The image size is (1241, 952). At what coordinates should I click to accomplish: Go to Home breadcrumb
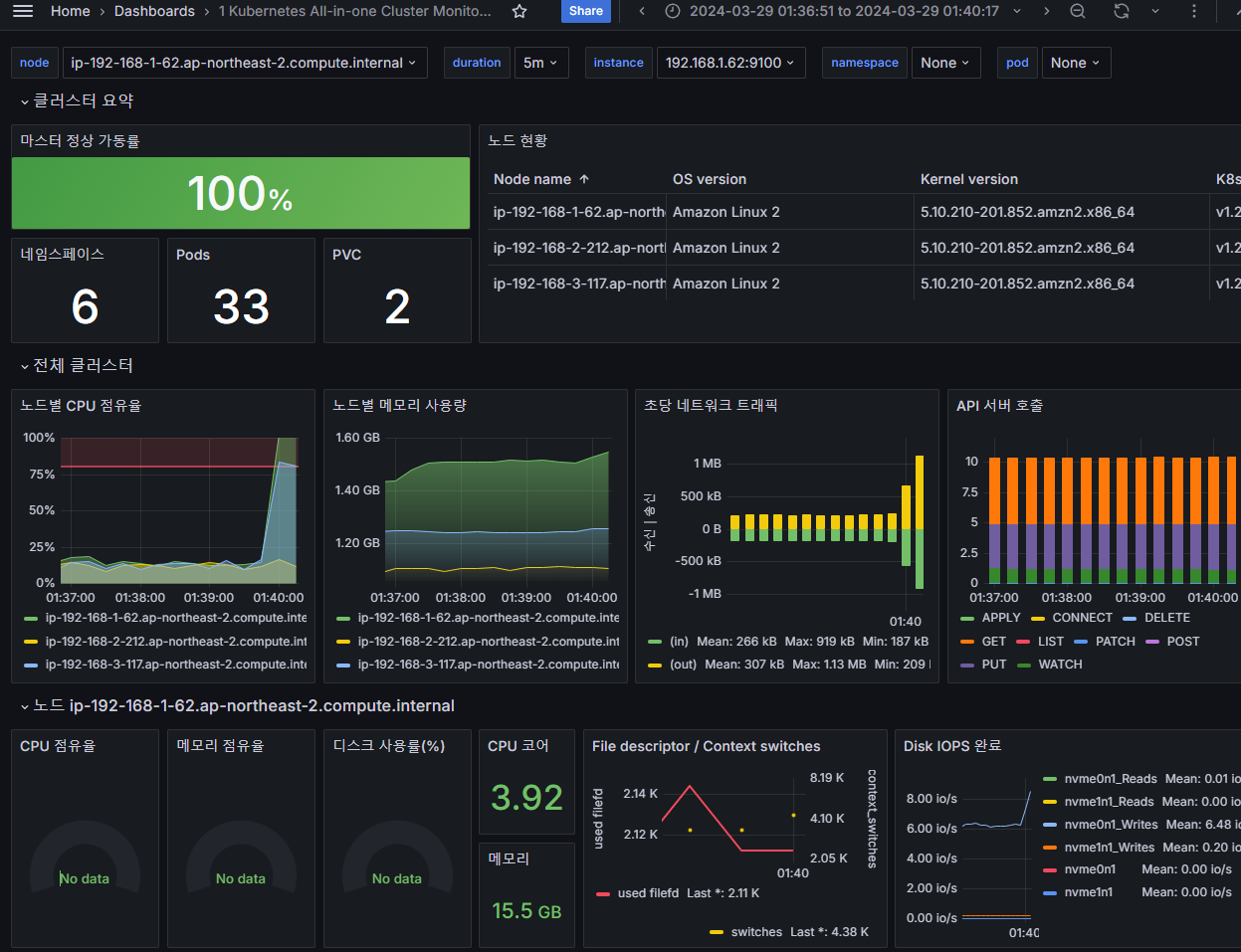[x=71, y=11]
